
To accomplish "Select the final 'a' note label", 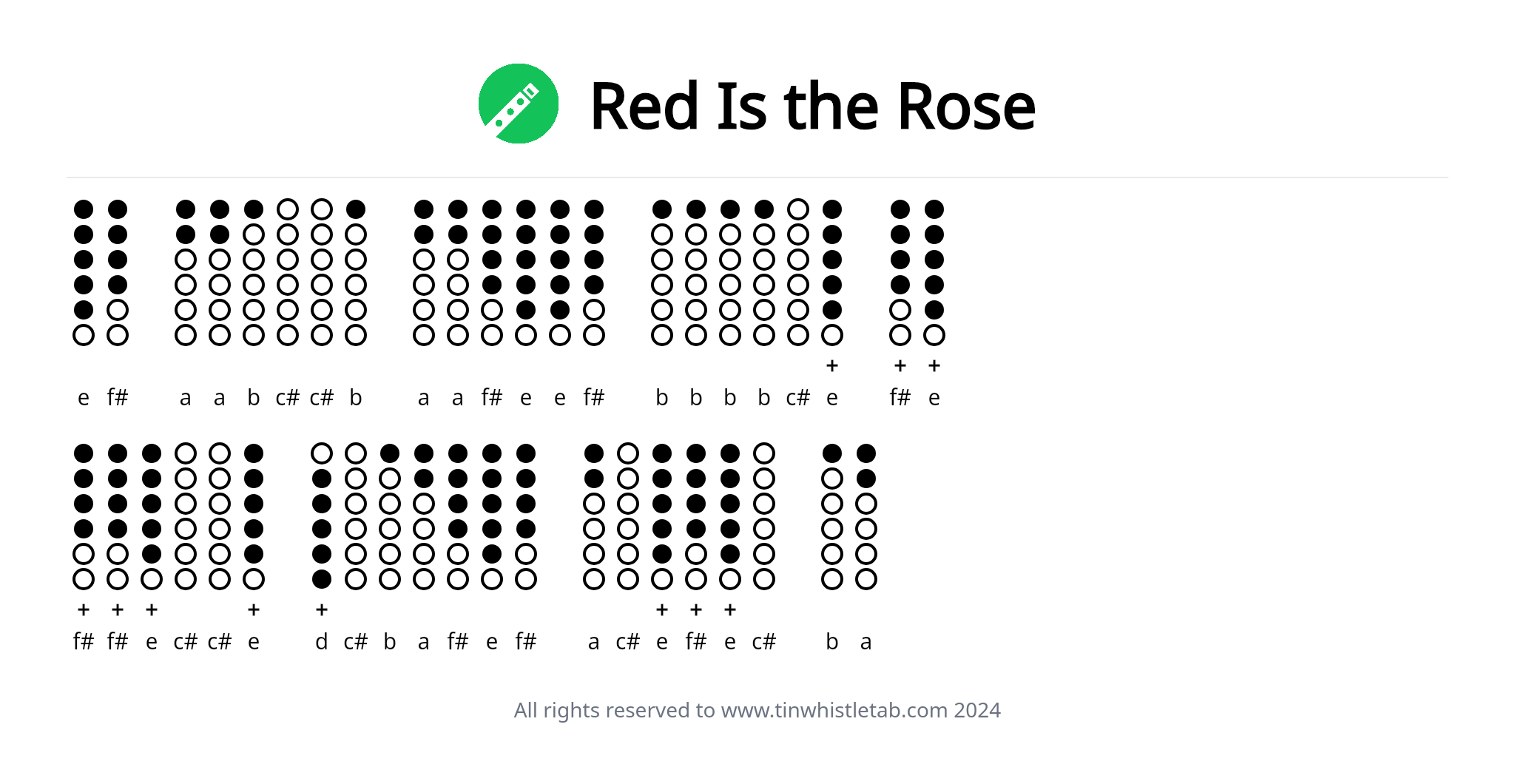I will point(866,642).
